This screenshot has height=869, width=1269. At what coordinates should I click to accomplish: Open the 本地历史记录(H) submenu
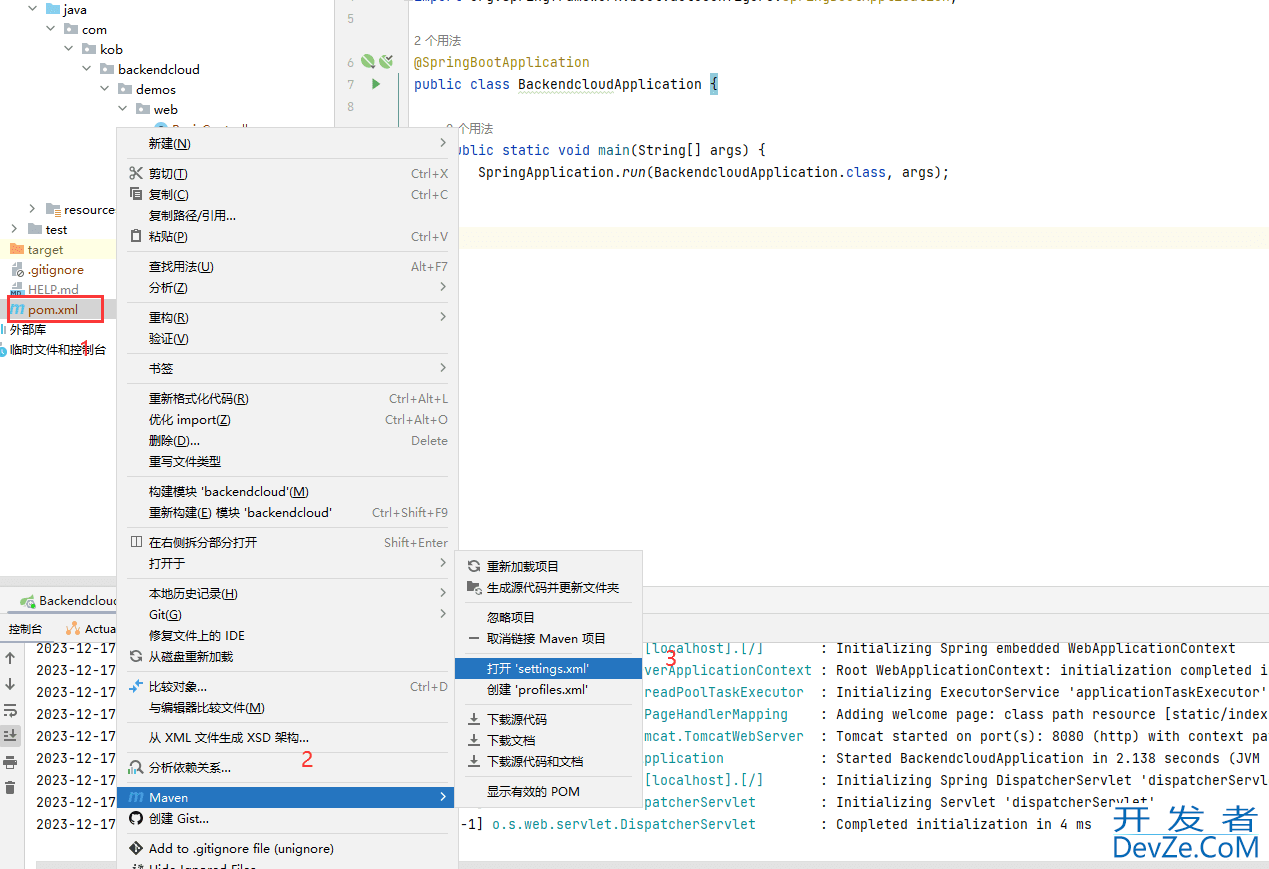tap(288, 593)
